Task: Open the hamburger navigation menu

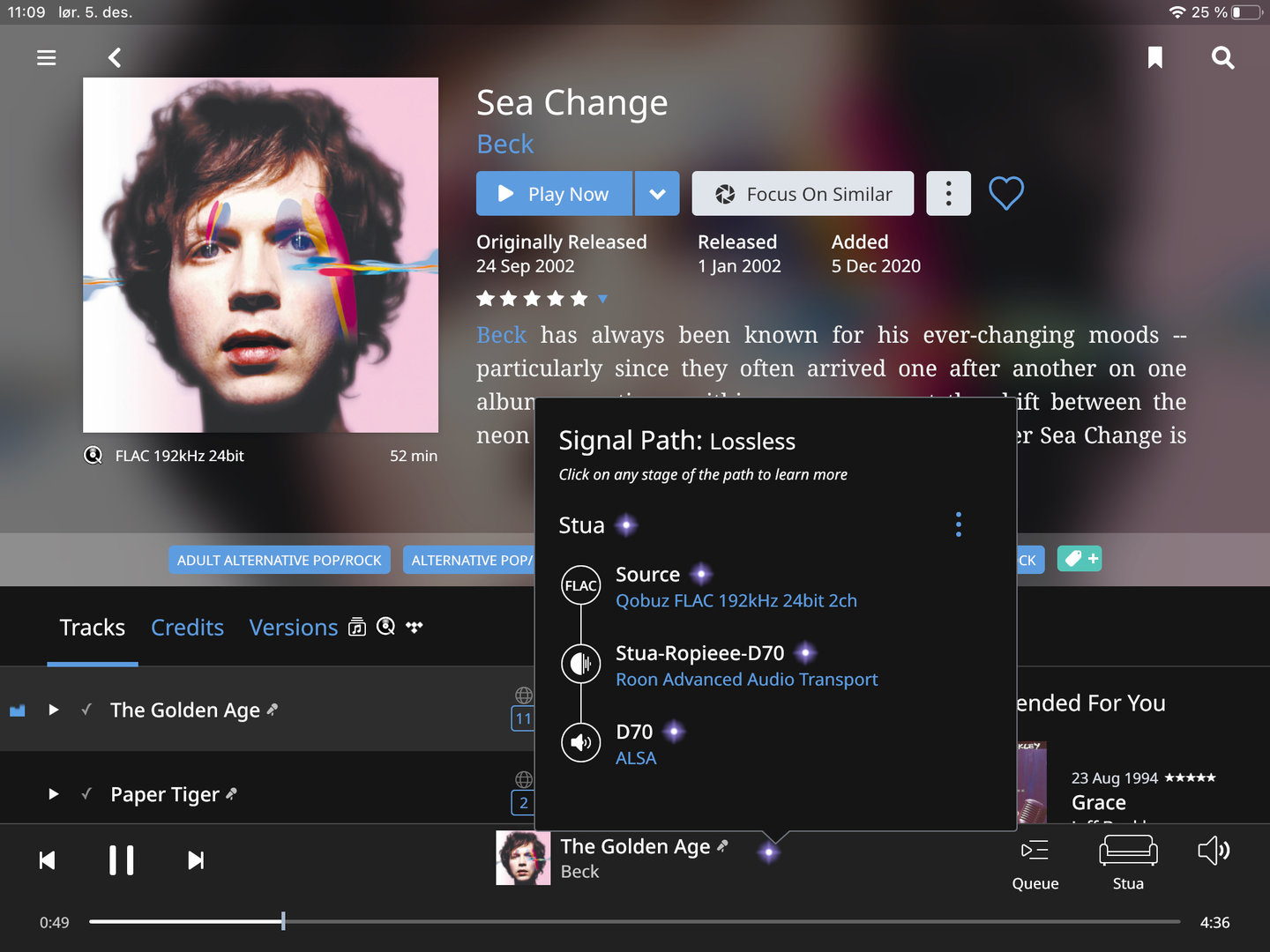Action: point(47,58)
